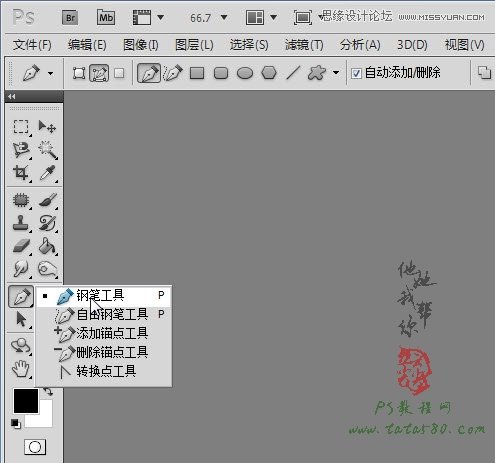This screenshot has width=495, height=463.
Task: Select the Magic Wand tool
Action: coord(48,150)
